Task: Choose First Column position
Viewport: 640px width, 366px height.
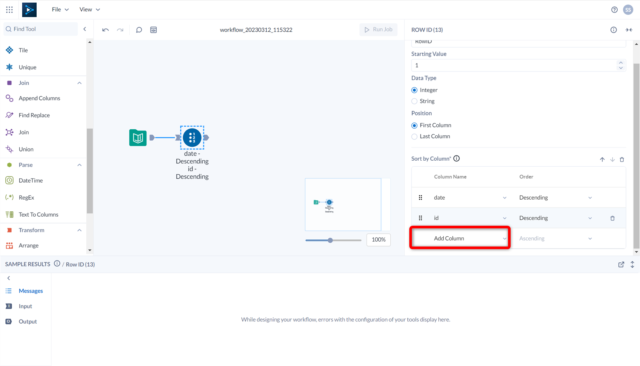Action: pyautogui.click(x=414, y=125)
